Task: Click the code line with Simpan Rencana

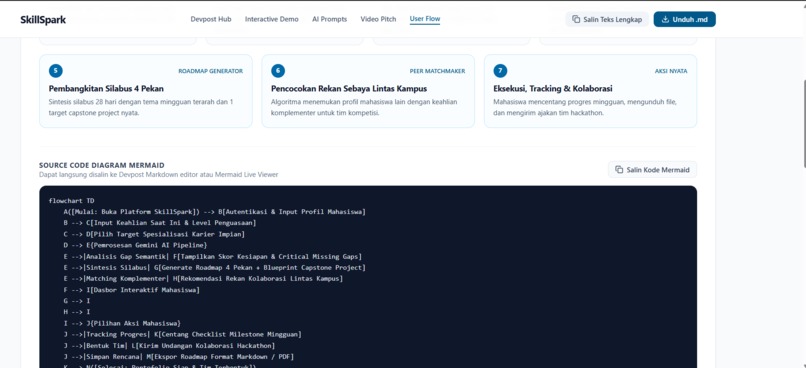Action: [x=179, y=357]
